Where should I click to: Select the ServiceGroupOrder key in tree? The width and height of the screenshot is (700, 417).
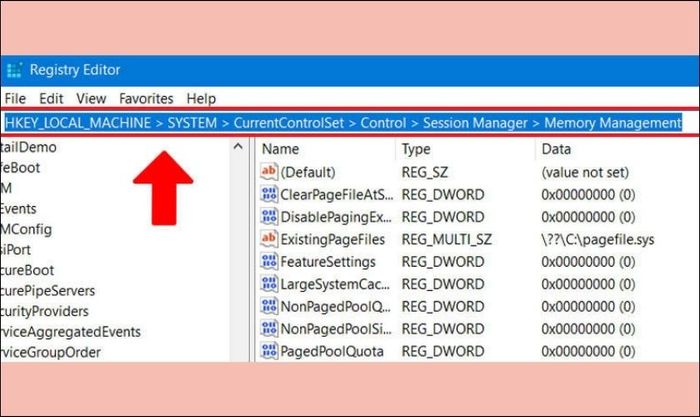click(50, 352)
